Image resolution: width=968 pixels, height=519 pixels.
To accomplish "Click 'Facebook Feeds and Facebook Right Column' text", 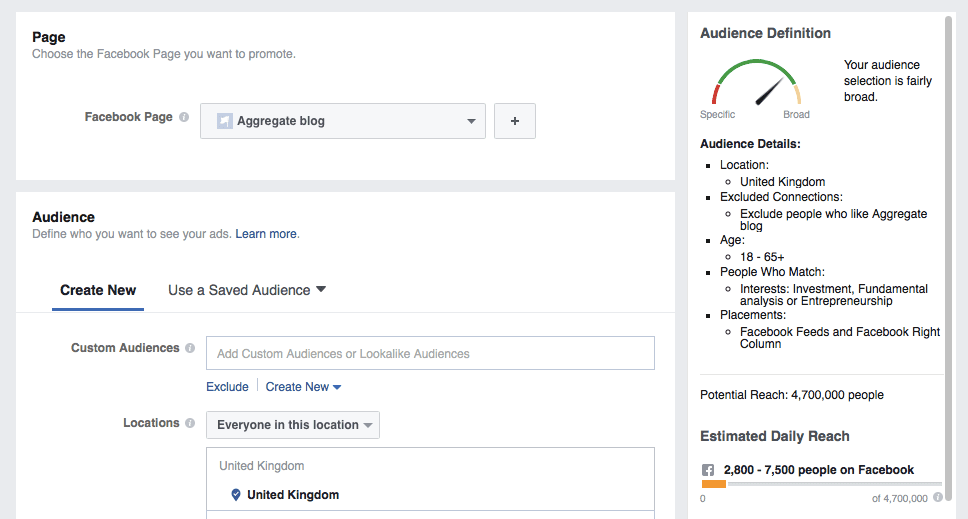I will click(x=840, y=338).
